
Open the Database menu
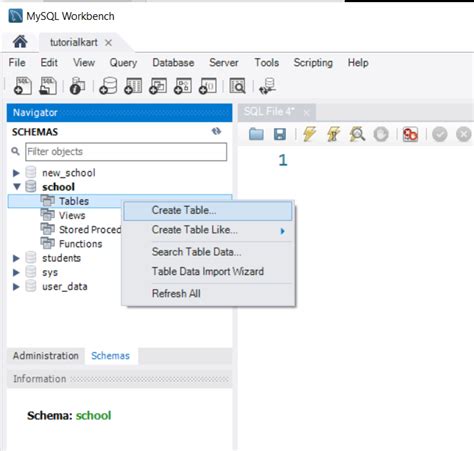pos(173,63)
